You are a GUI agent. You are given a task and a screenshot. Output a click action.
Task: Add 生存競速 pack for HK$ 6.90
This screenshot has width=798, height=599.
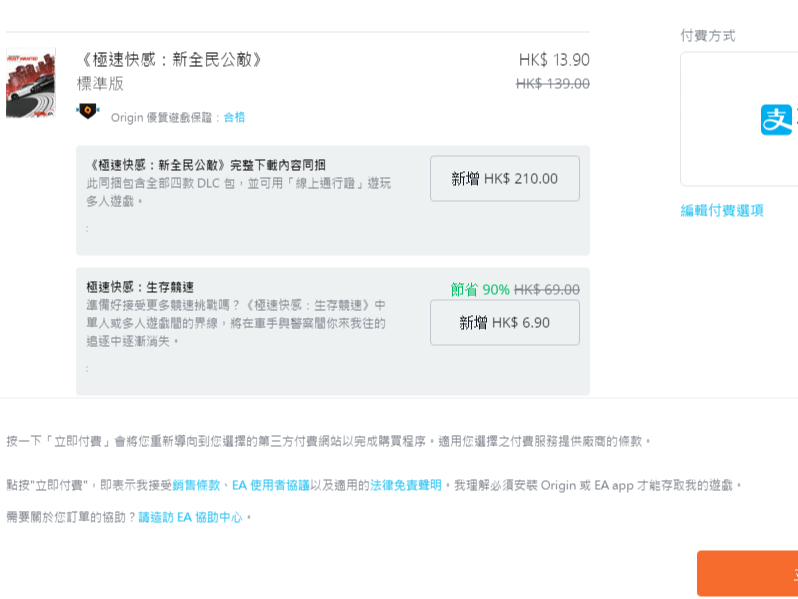(504, 323)
